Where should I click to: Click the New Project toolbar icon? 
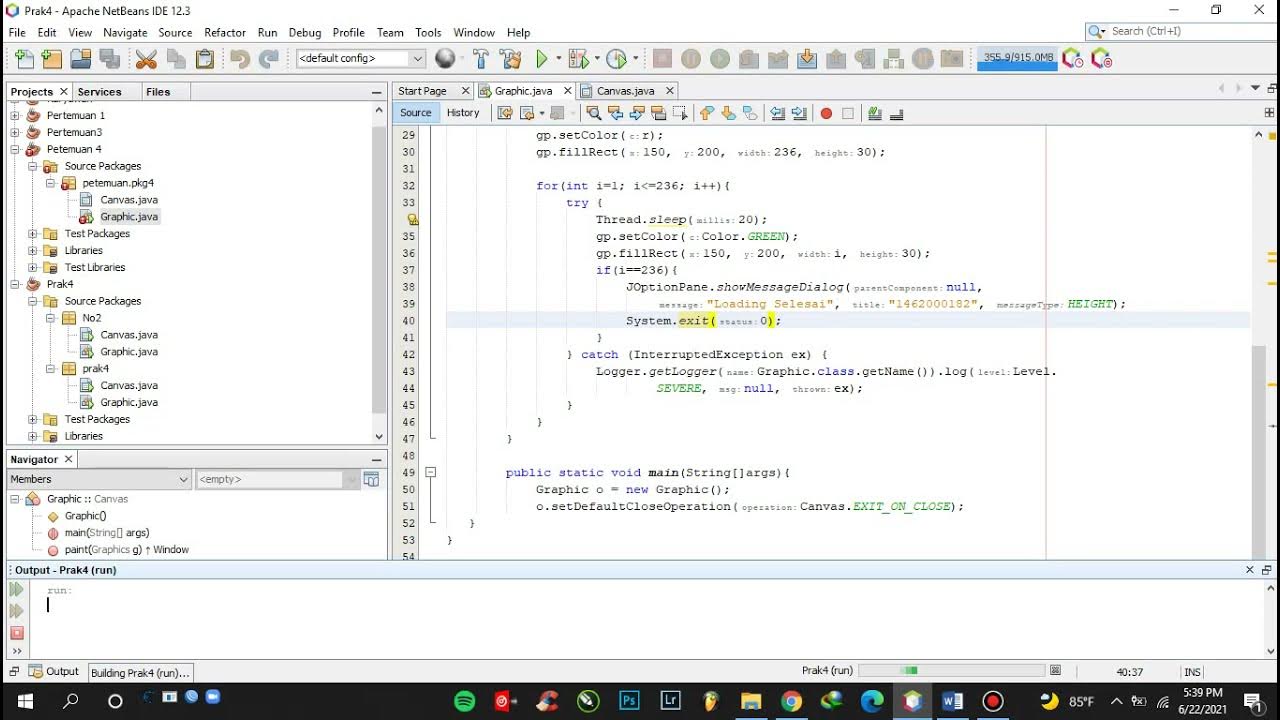point(51,59)
